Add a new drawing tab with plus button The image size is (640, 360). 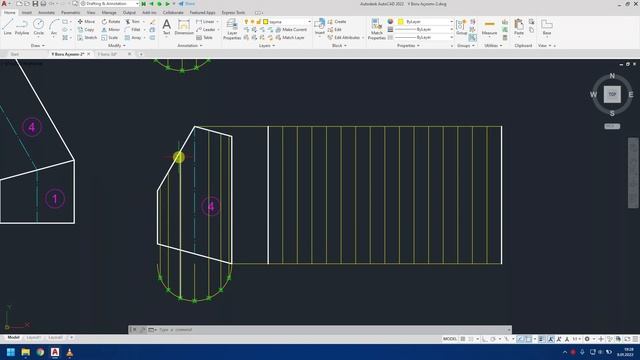click(x=141, y=54)
